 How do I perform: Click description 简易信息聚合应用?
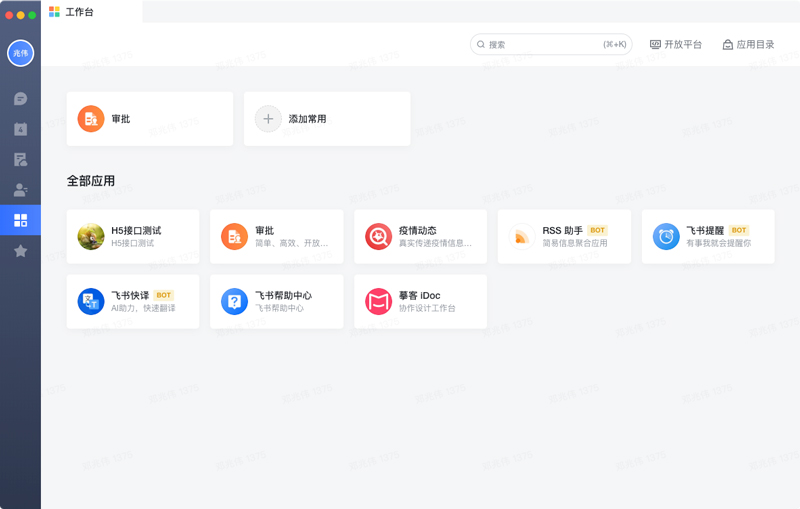[x=575, y=243]
